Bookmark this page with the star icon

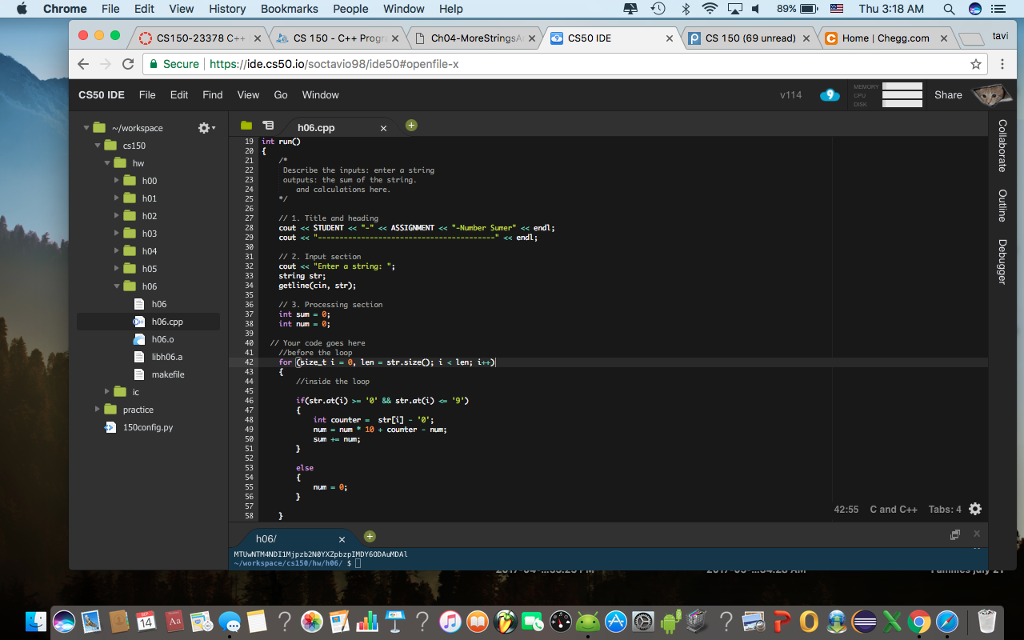coord(976,64)
